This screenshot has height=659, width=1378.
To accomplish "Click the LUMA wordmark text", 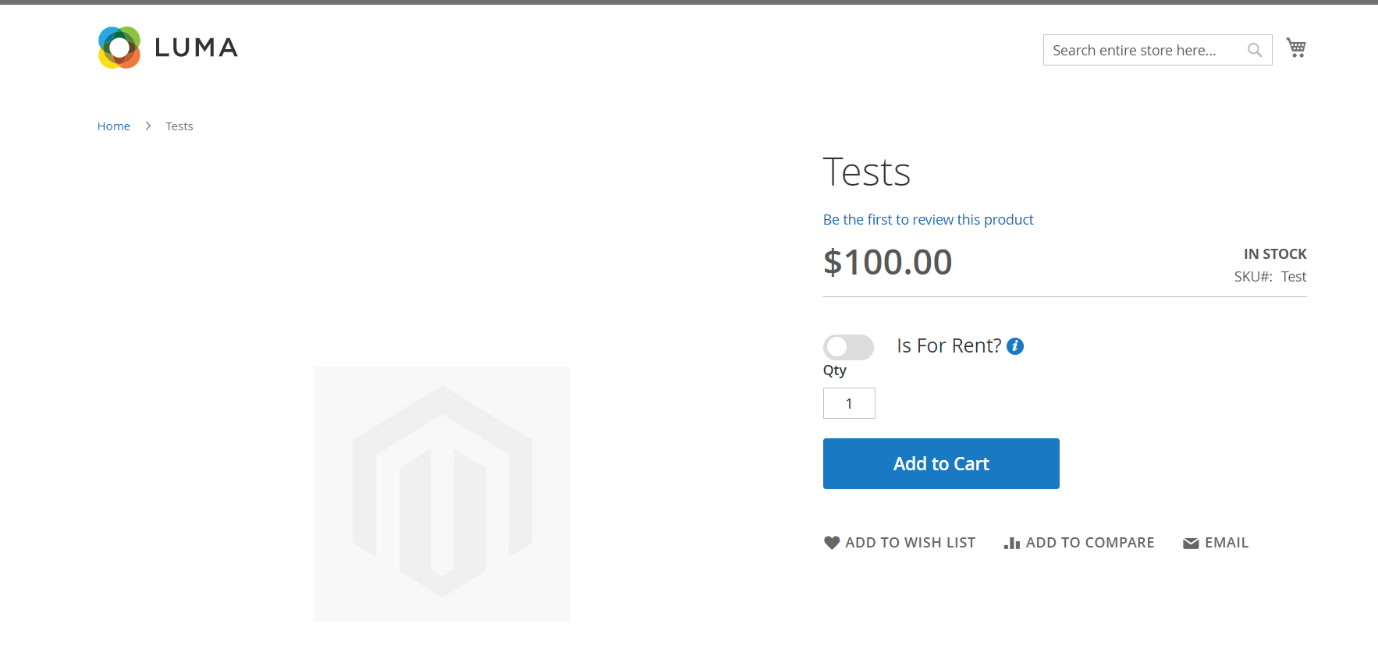I will [x=196, y=47].
